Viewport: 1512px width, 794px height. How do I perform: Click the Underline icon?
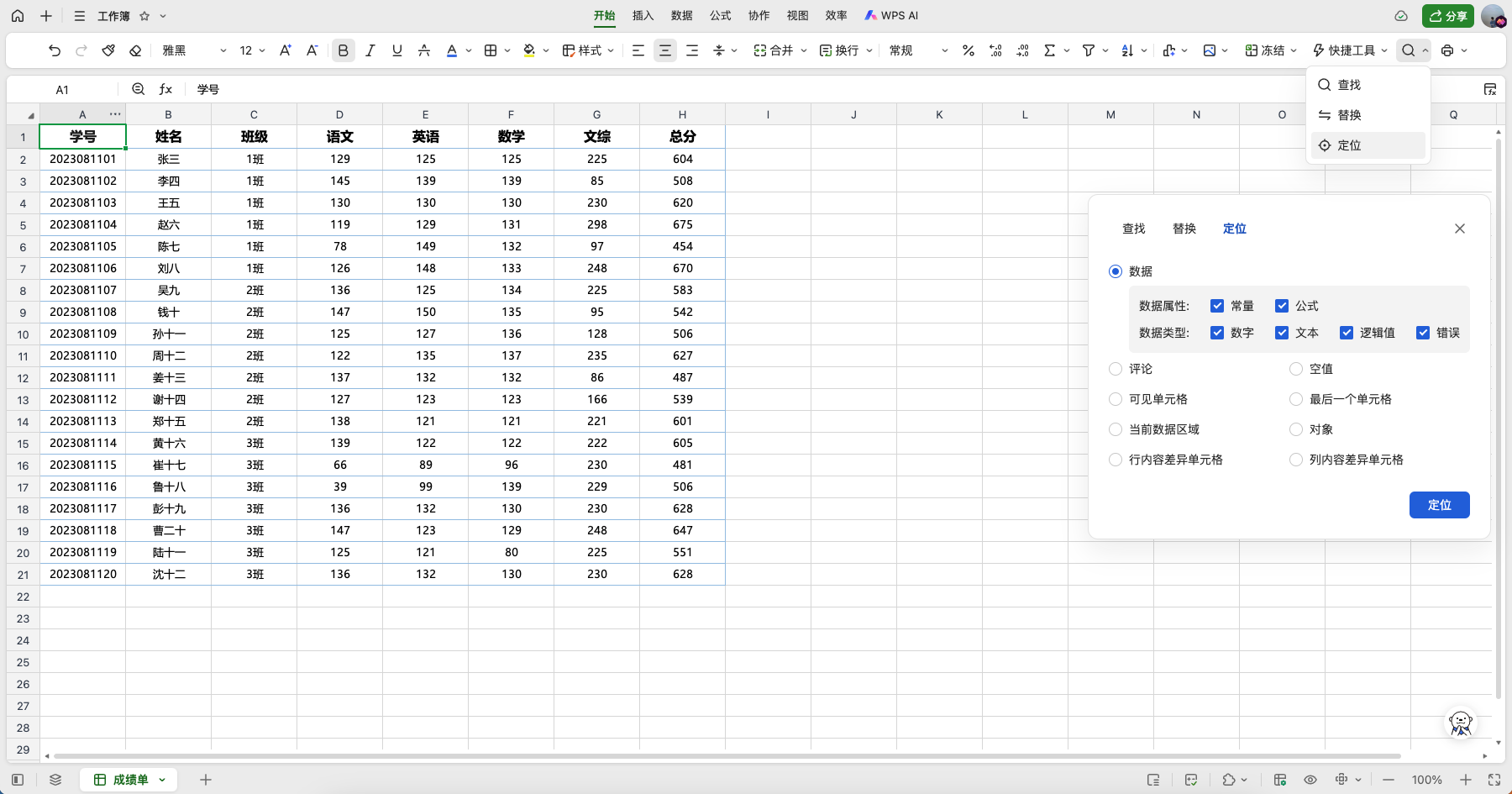(x=396, y=50)
